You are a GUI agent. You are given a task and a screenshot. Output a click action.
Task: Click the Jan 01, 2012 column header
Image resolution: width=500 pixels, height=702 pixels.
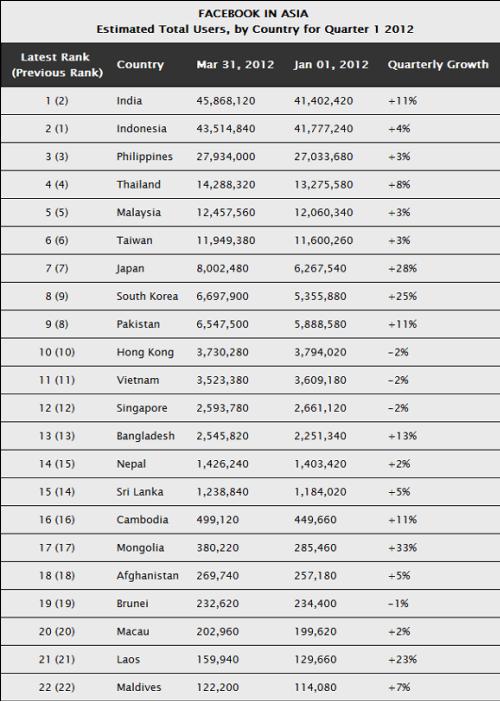(331, 64)
